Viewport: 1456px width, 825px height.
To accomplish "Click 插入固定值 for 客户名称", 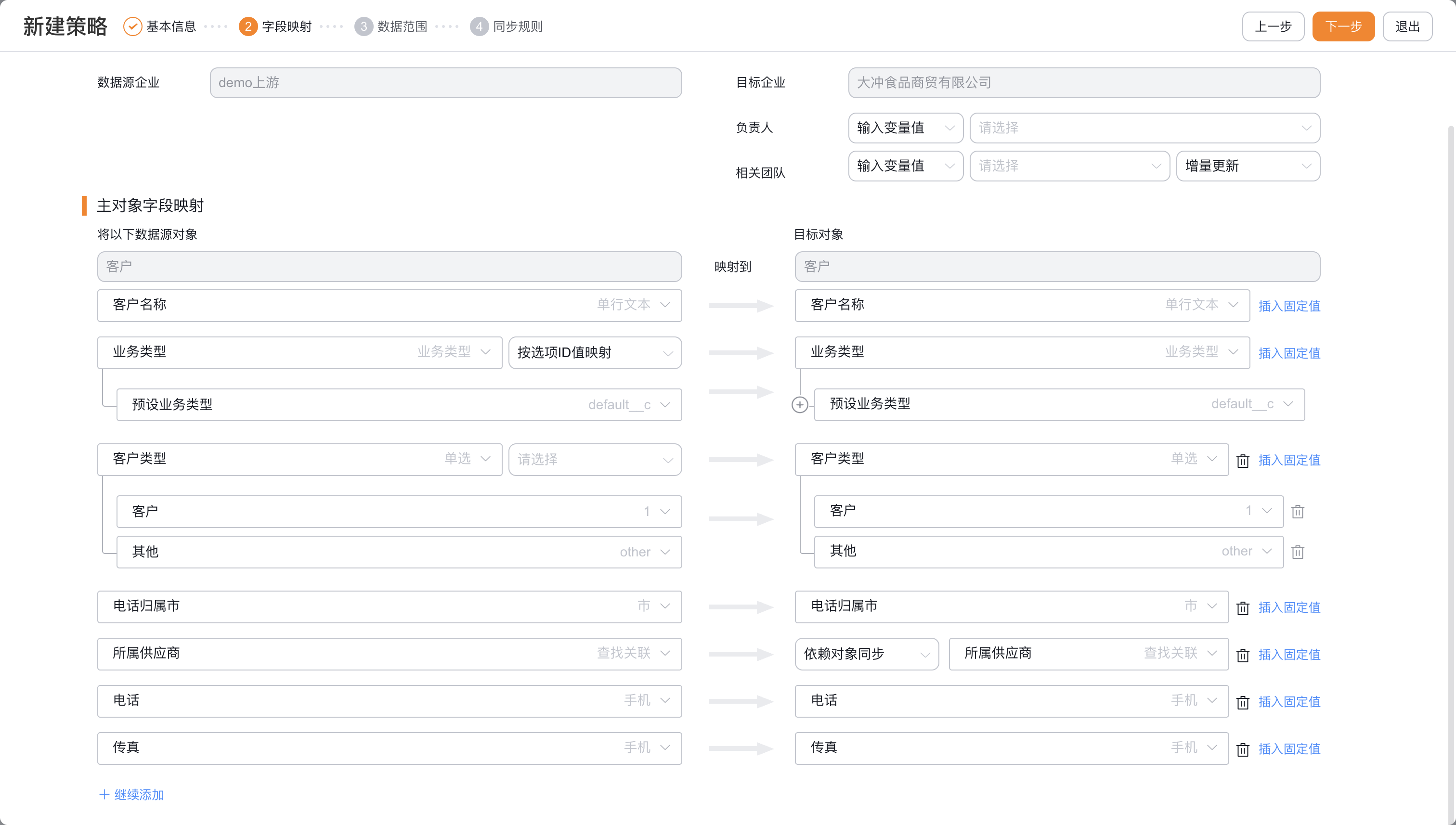I will click(1289, 306).
